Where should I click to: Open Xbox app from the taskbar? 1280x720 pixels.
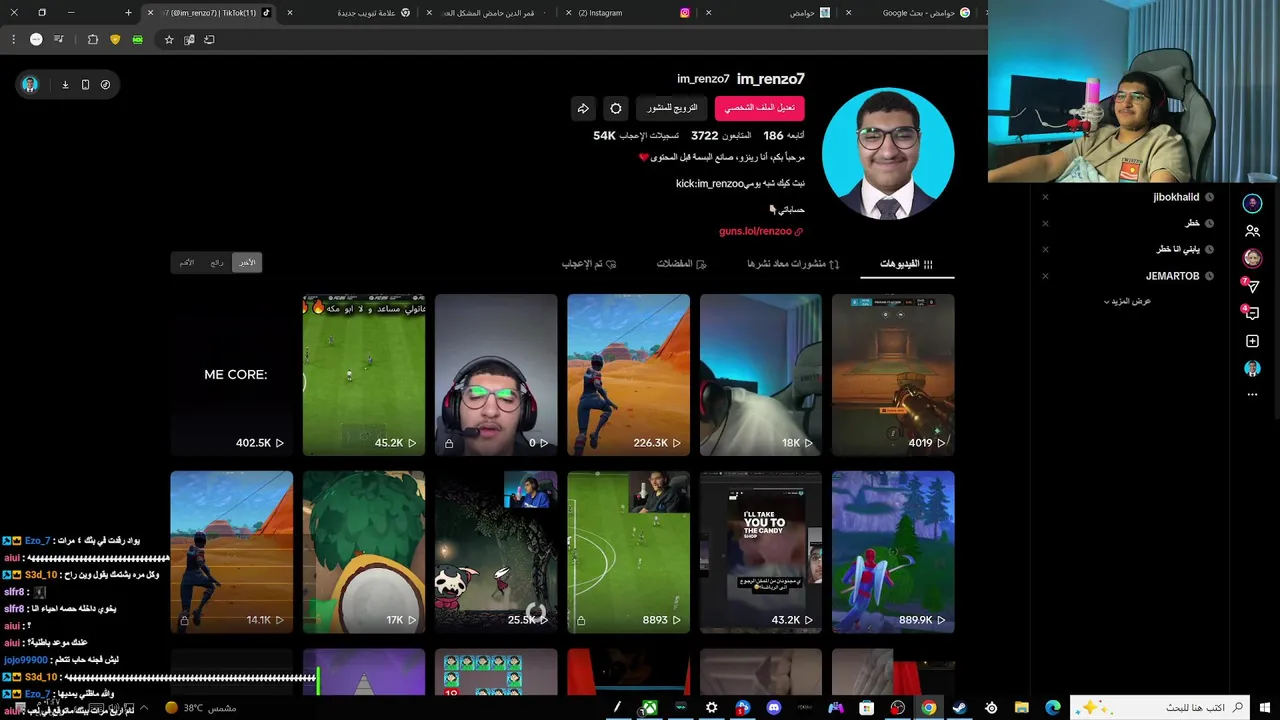click(x=649, y=708)
